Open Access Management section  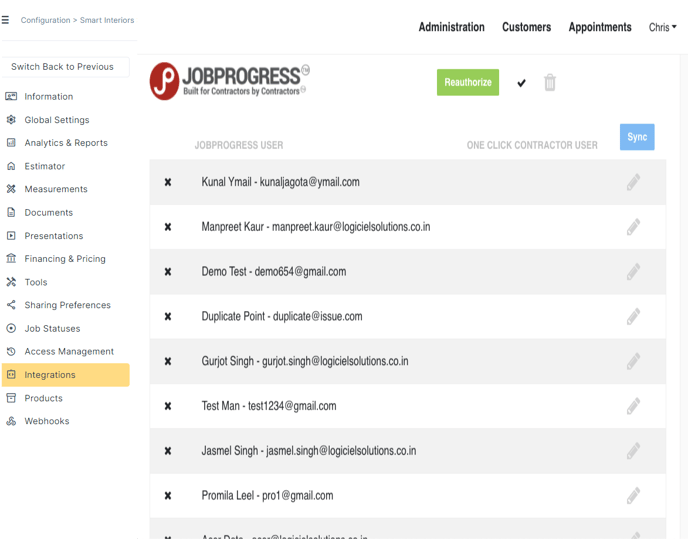pos(69,352)
